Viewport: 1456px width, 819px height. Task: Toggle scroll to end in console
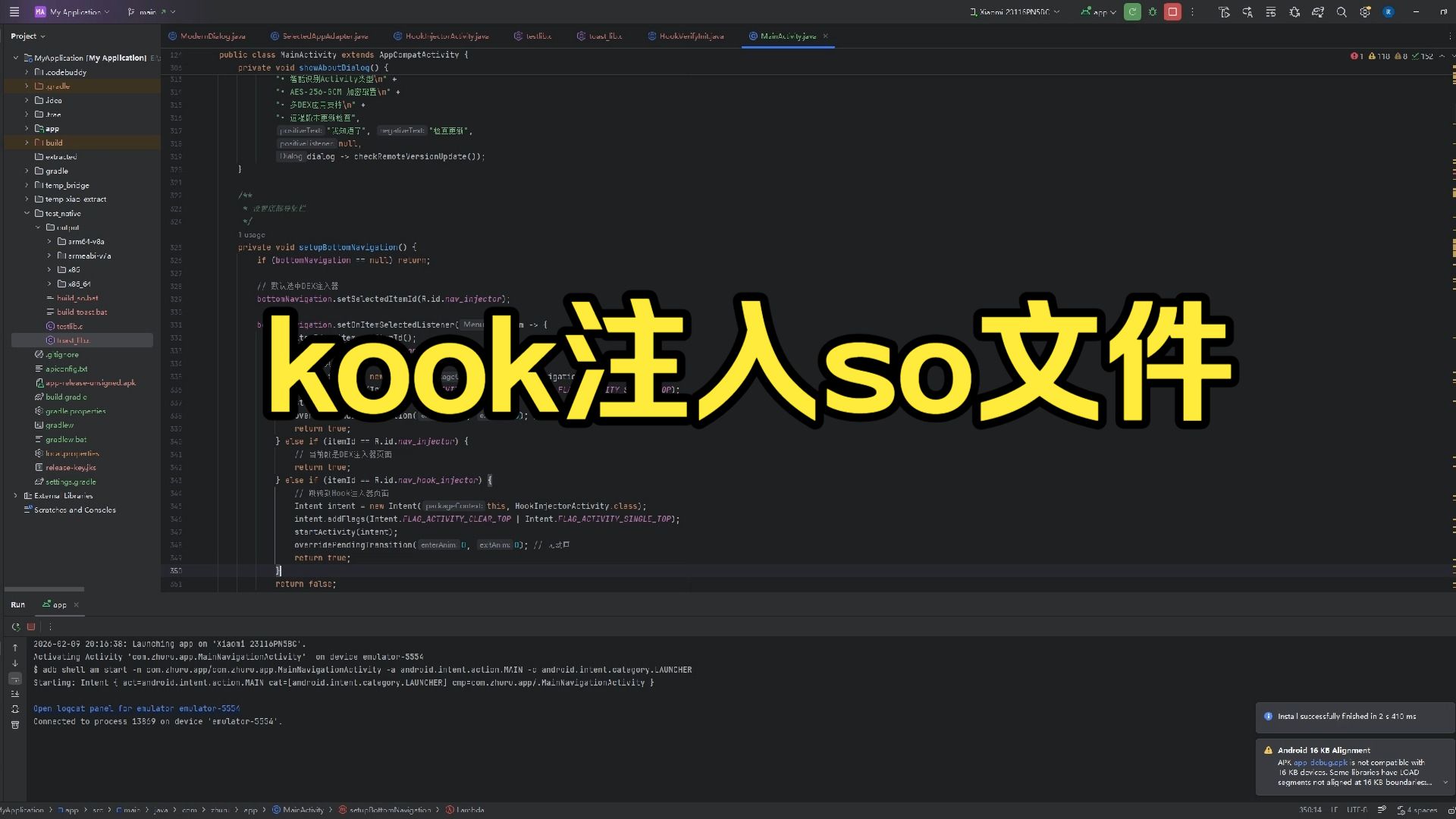coord(15,694)
